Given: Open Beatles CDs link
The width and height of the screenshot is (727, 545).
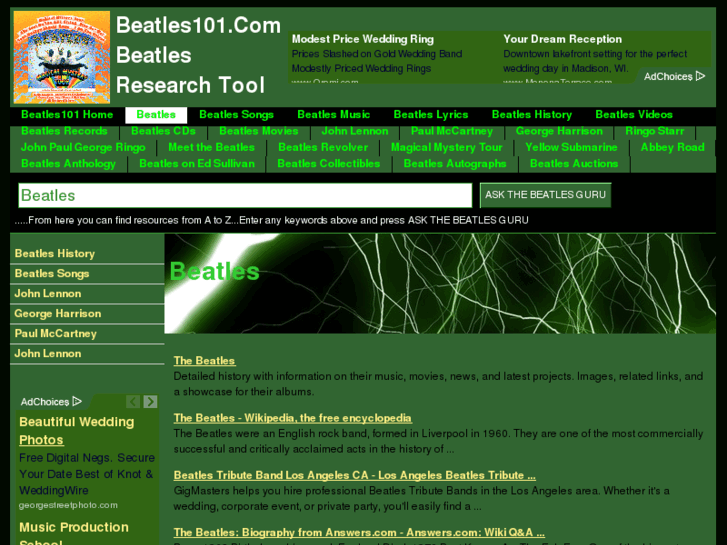Looking at the screenshot, I should (163, 131).
